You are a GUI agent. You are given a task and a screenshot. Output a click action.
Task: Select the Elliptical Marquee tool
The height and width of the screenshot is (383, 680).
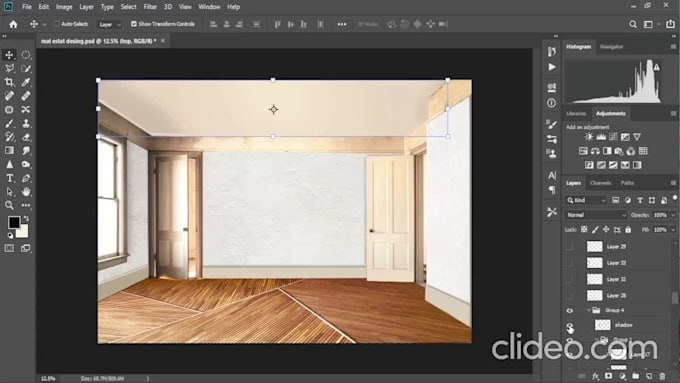pos(26,55)
